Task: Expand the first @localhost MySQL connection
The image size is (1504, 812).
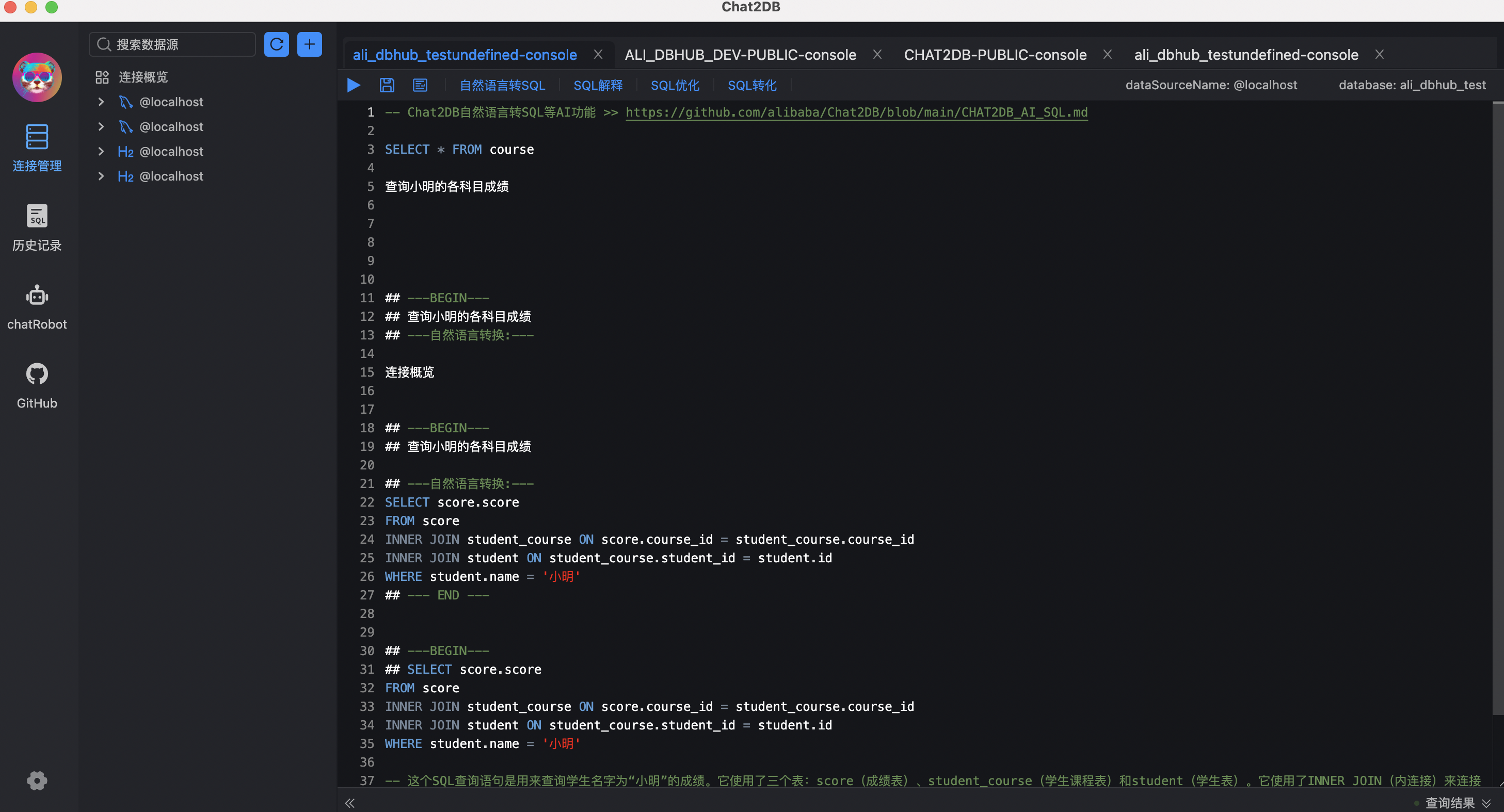Action: [101, 102]
